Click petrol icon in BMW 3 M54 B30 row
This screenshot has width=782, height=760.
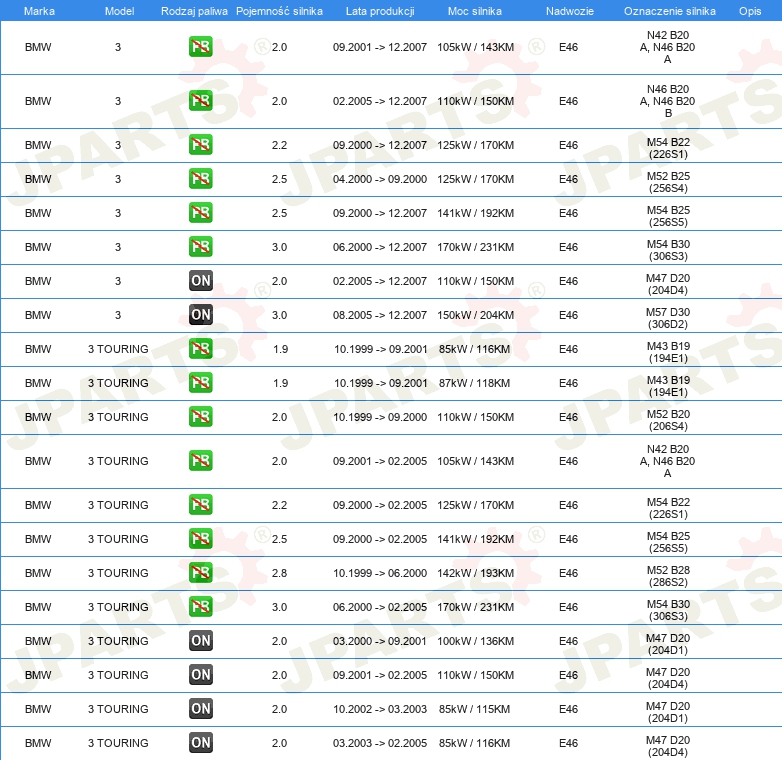pyautogui.click(x=200, y=247)
